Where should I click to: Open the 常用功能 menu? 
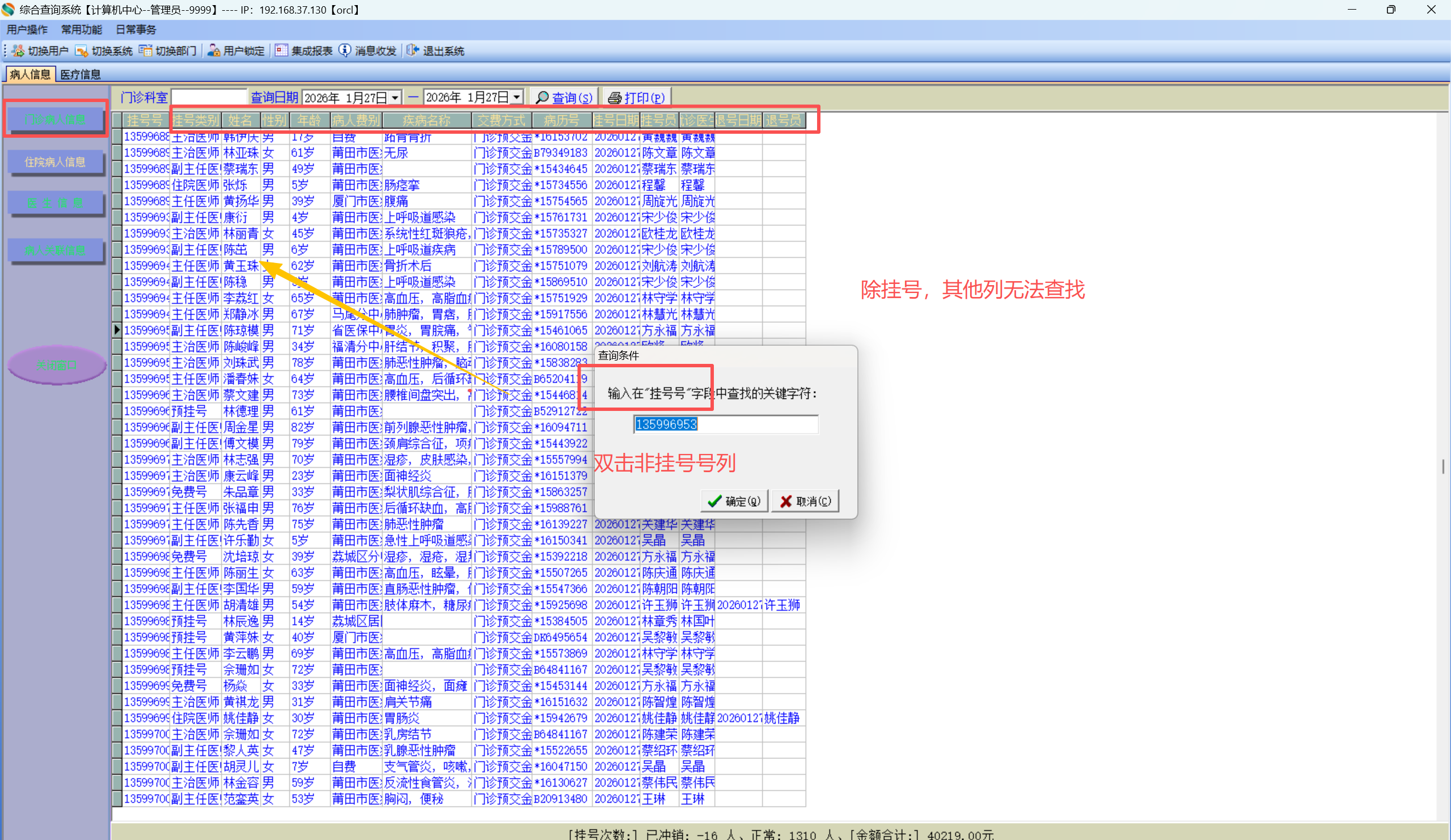(81, 29)
